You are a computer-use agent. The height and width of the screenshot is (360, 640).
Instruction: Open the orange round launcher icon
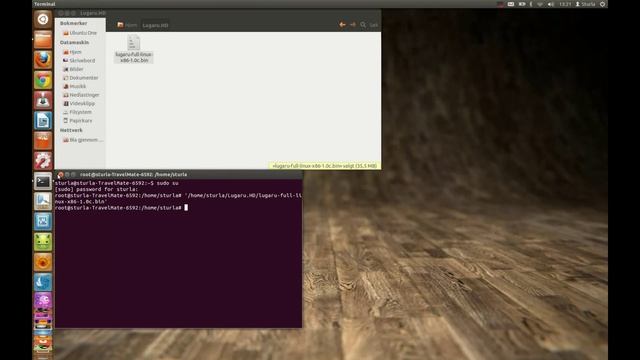coord(43,262)
